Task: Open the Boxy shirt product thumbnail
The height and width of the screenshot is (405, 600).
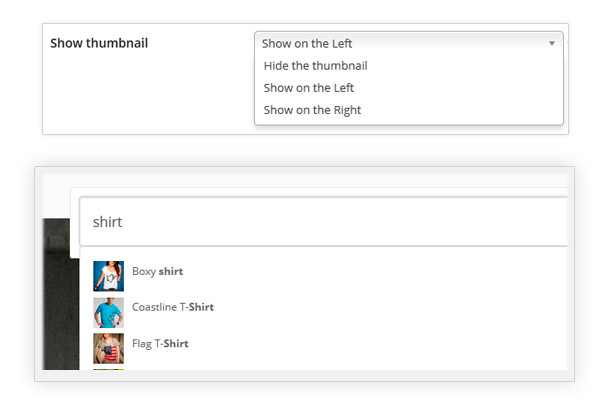Action: coord(108,276)
